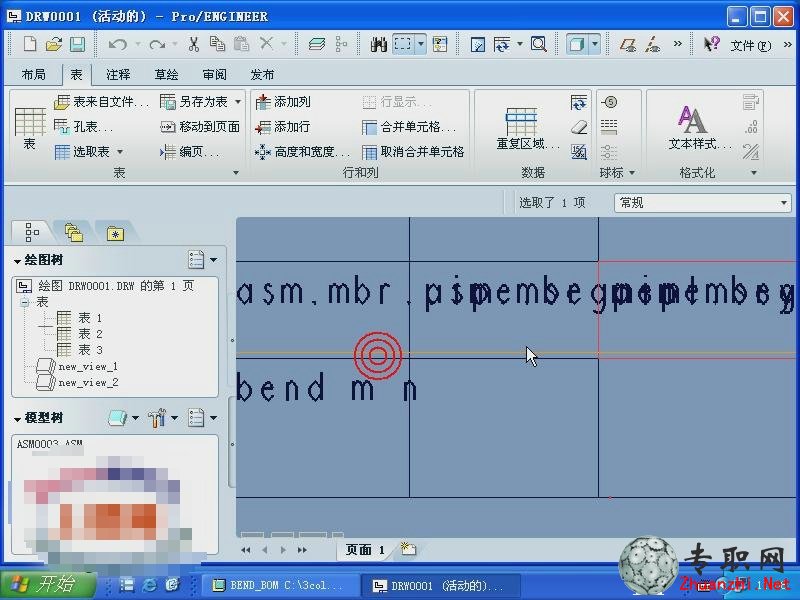Expand the 另存为表 dropdown arrow
Image resolution: width=800 pixels, height=600 pixels.
(238, 102)
